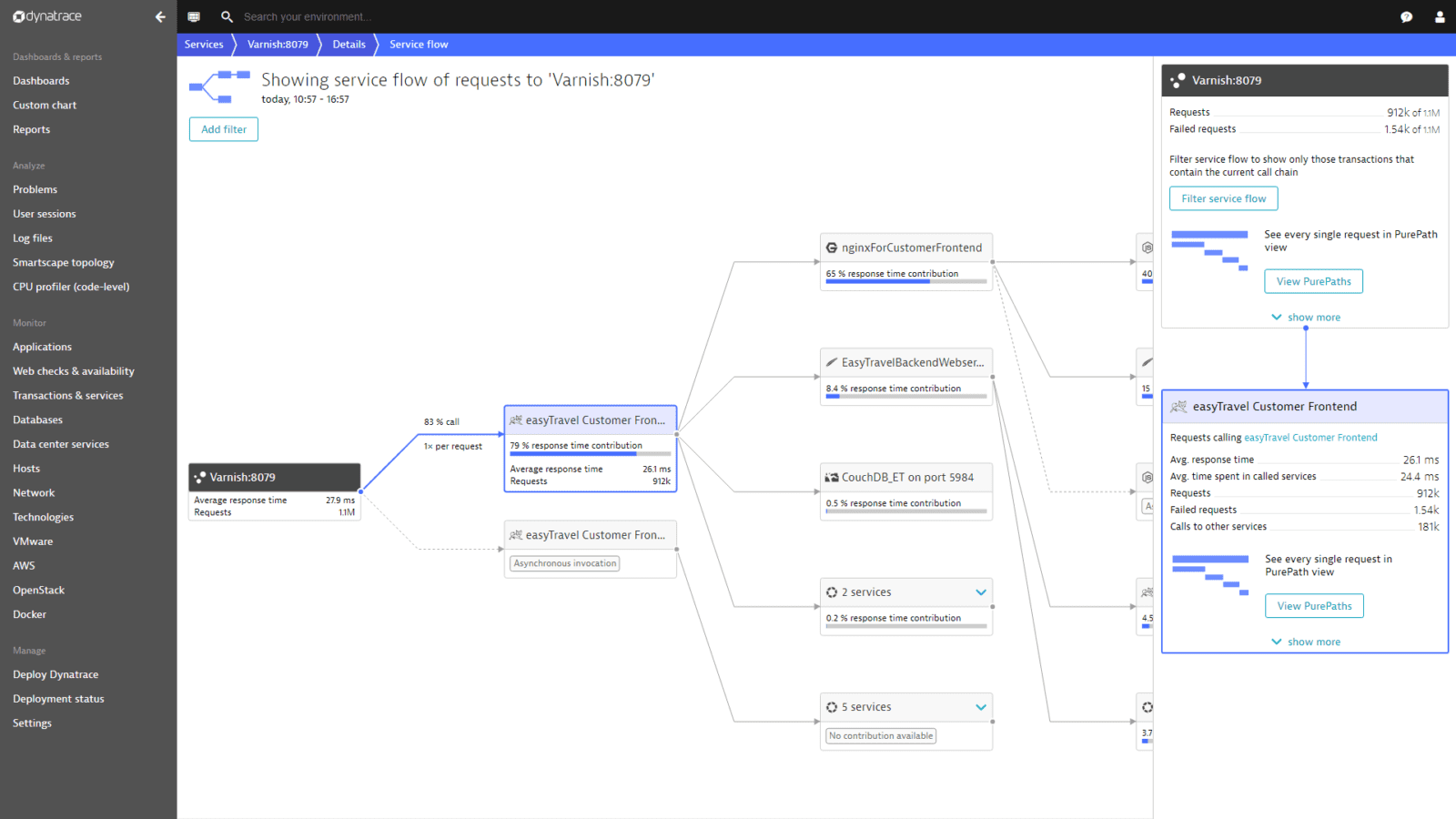Click the search magnifier icon
The height and width of the screenshot is (819, 1456).
[227, 16]
